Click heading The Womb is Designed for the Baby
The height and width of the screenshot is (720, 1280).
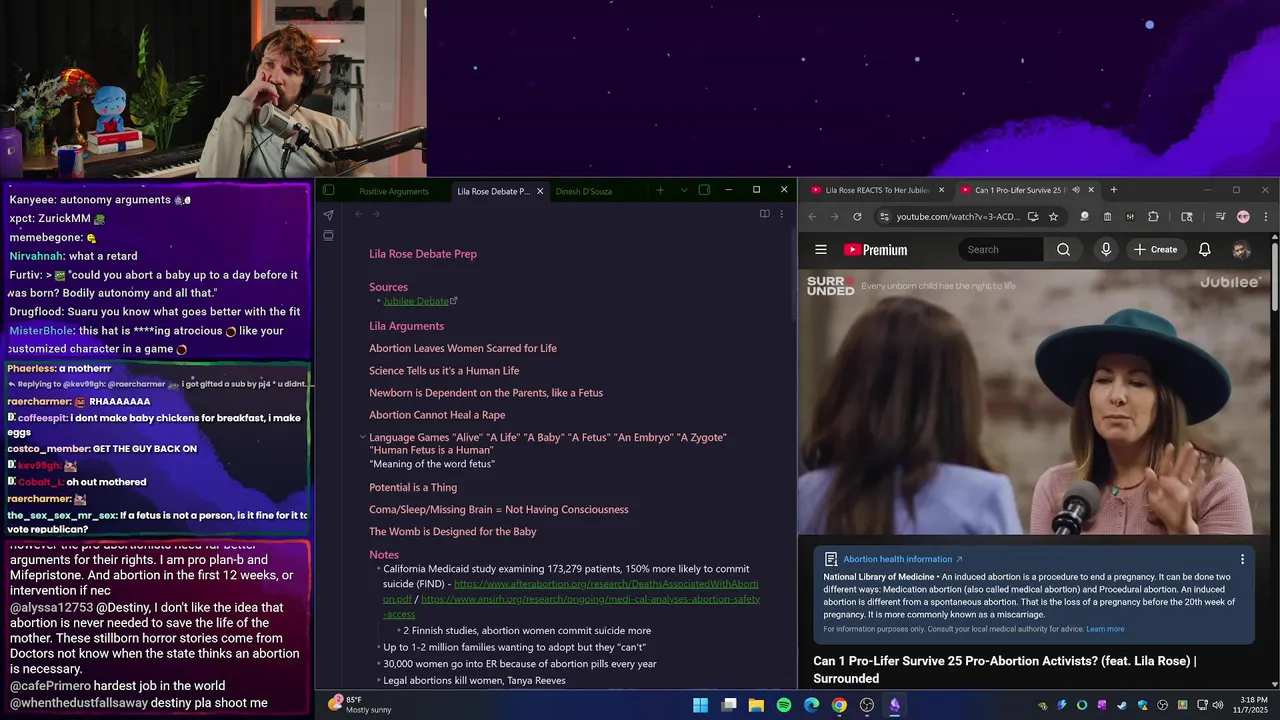(453, 532)
